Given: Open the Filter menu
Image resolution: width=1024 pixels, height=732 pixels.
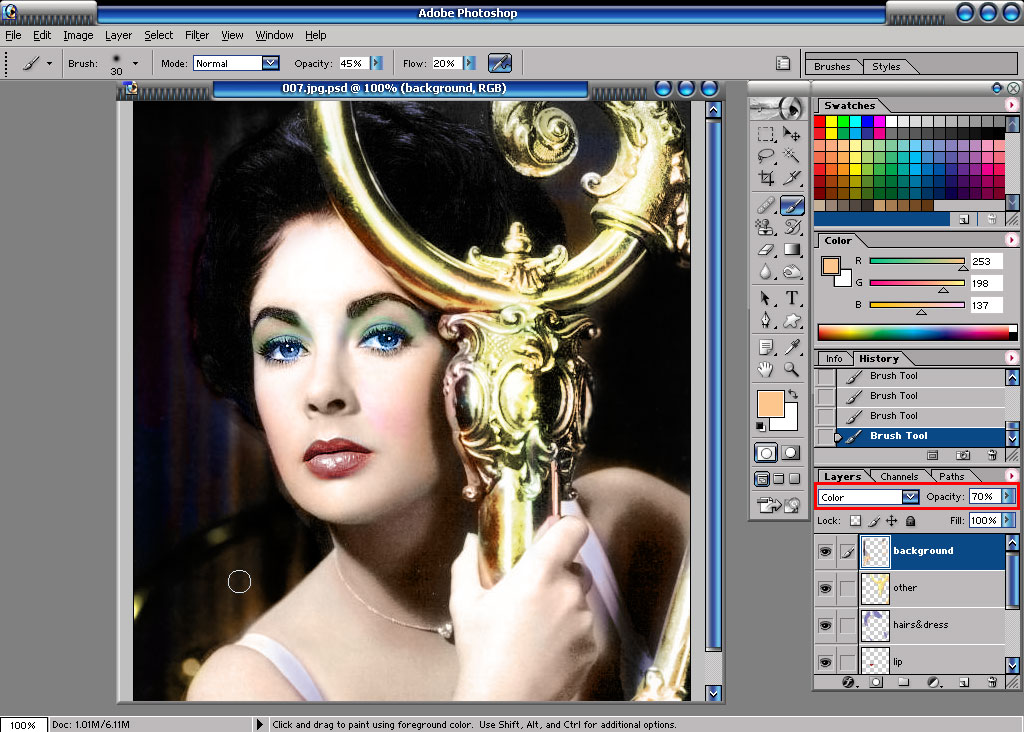Looking at the screenshot, I should pos(197,35).
